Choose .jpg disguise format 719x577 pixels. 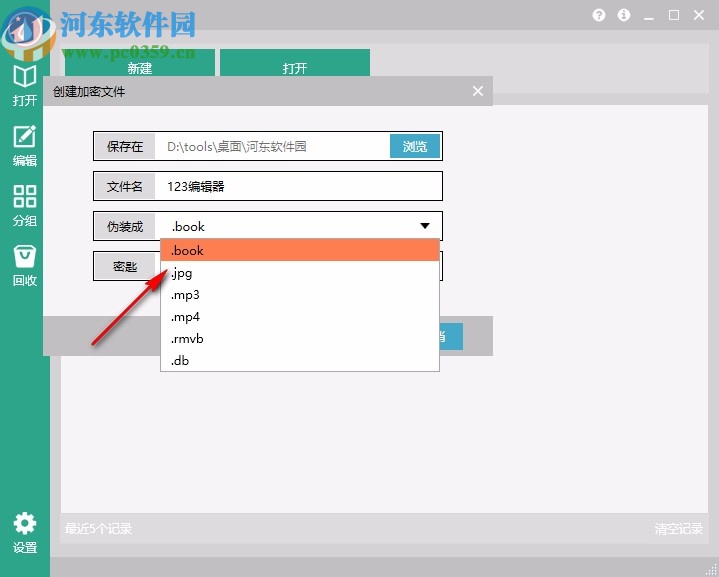[300, 273]
